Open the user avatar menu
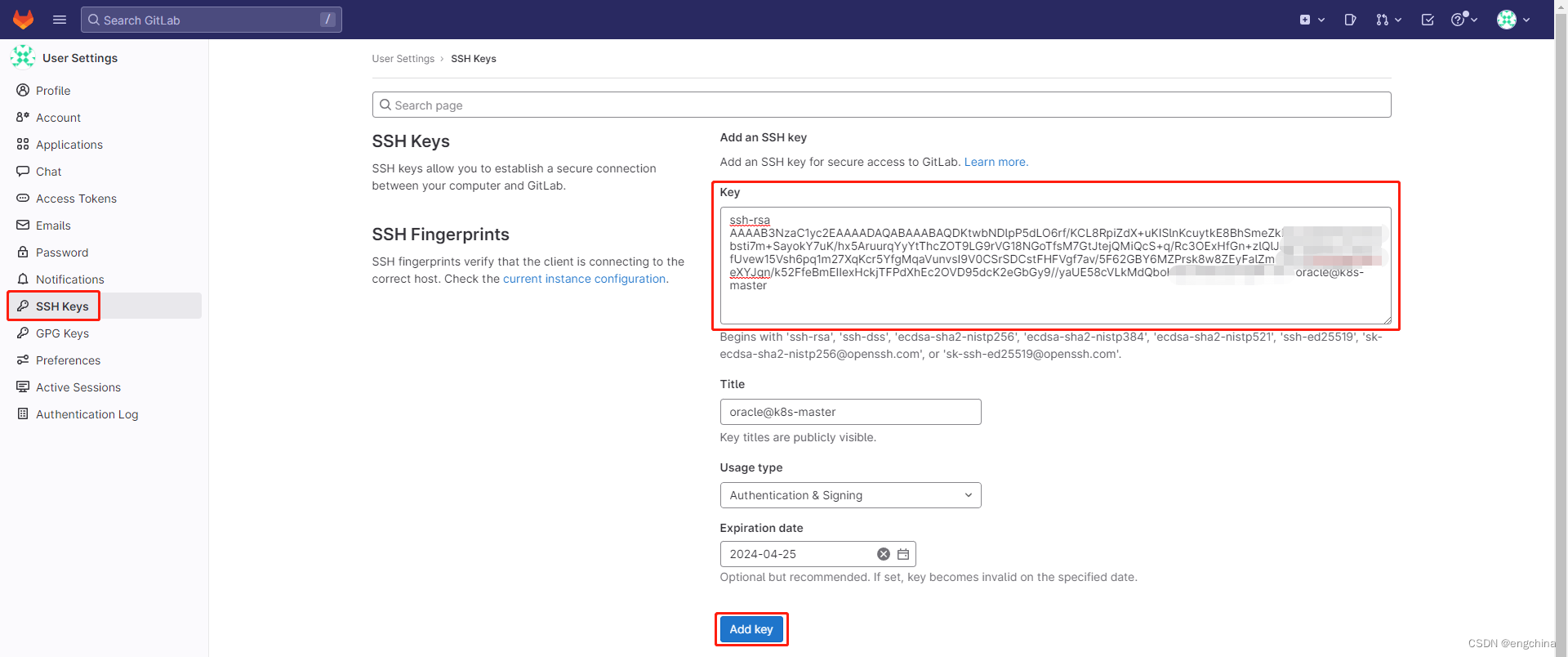The height and width of the screenshot is (657, 1568). pos(1513,20)
